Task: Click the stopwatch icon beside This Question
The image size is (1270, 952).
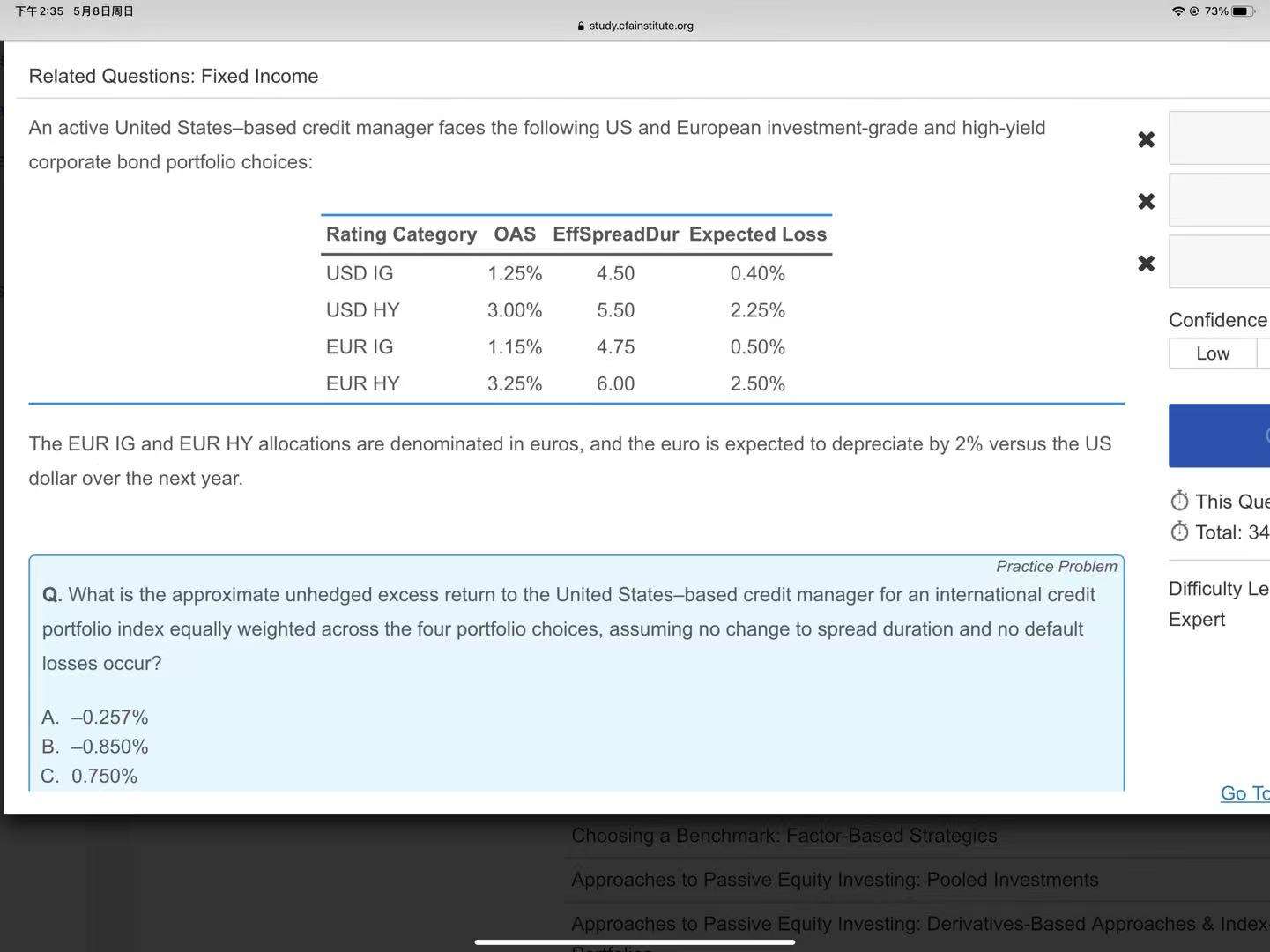Action: 1179,501
